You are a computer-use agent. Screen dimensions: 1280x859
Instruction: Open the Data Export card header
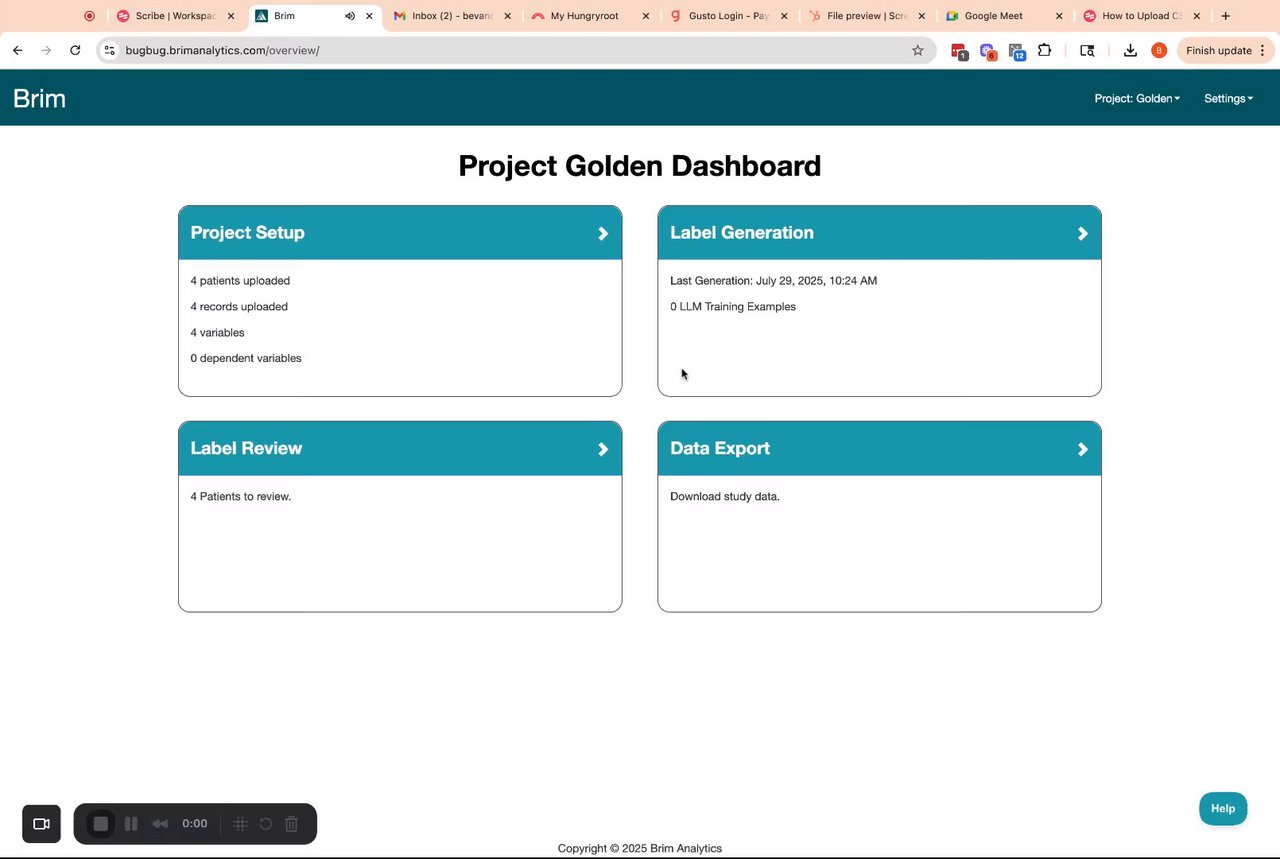[x=880, y=449]
